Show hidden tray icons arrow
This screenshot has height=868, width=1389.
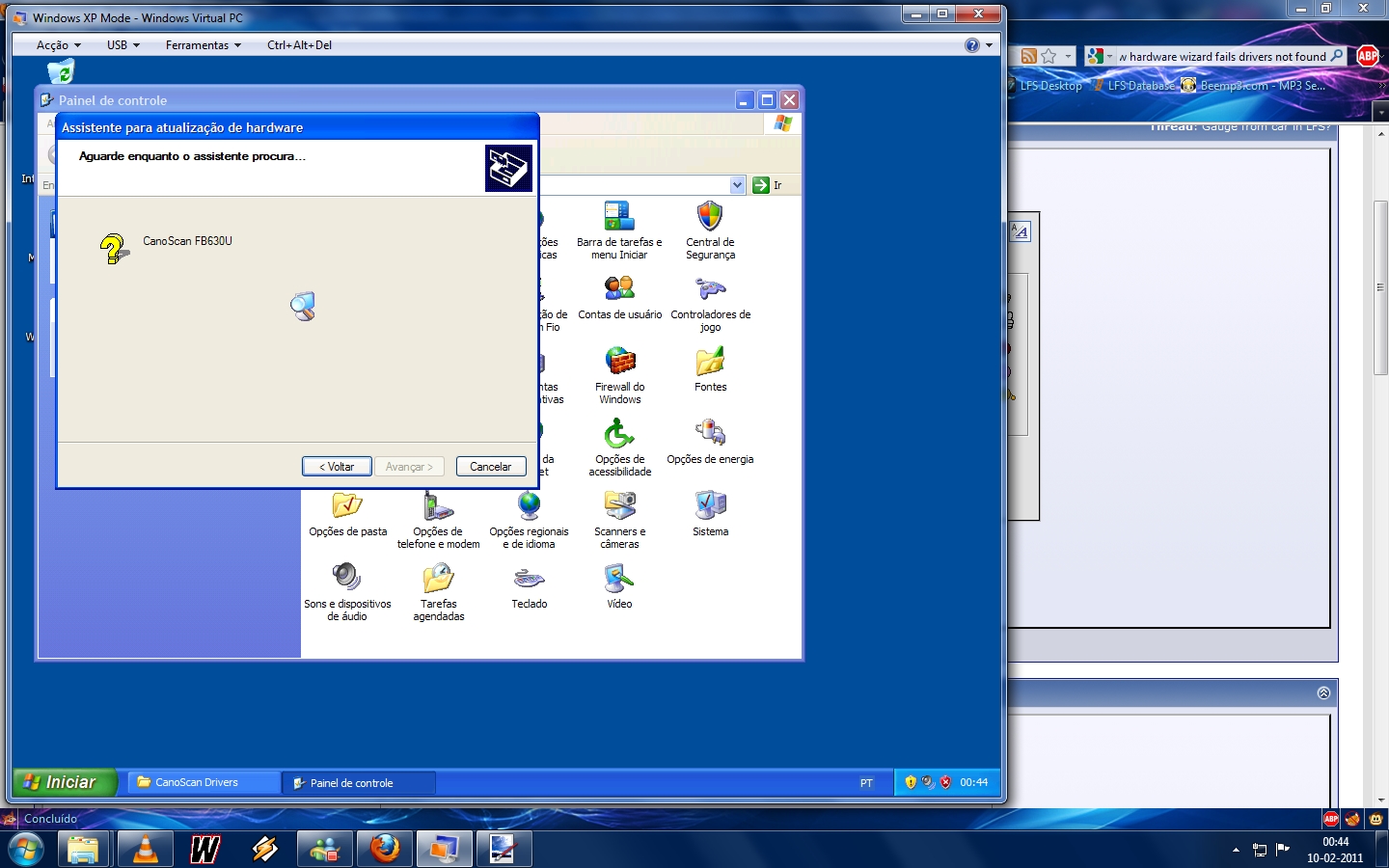tap(1236, 850)
